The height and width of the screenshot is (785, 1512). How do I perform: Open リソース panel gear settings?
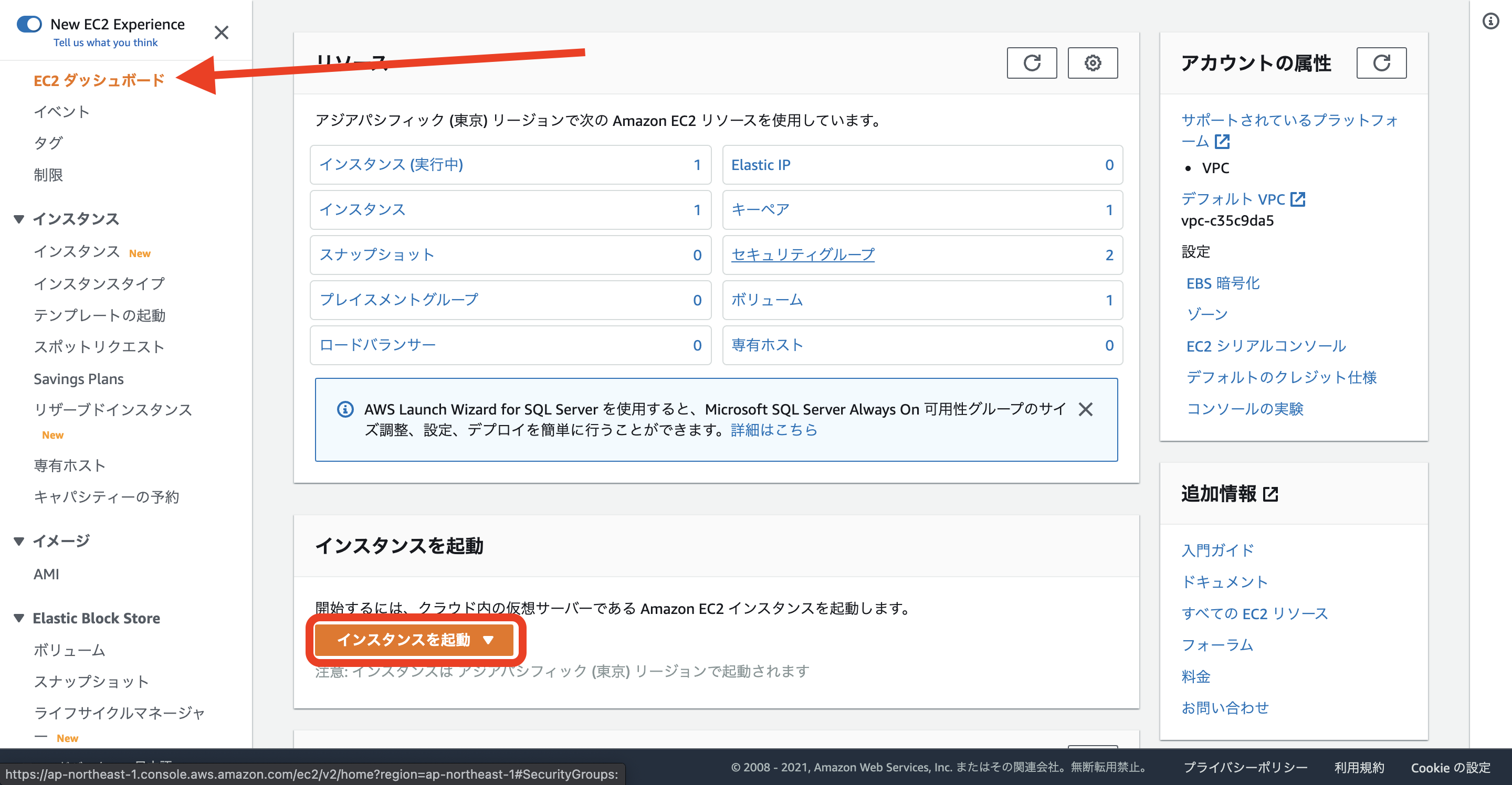point(1092,63)
